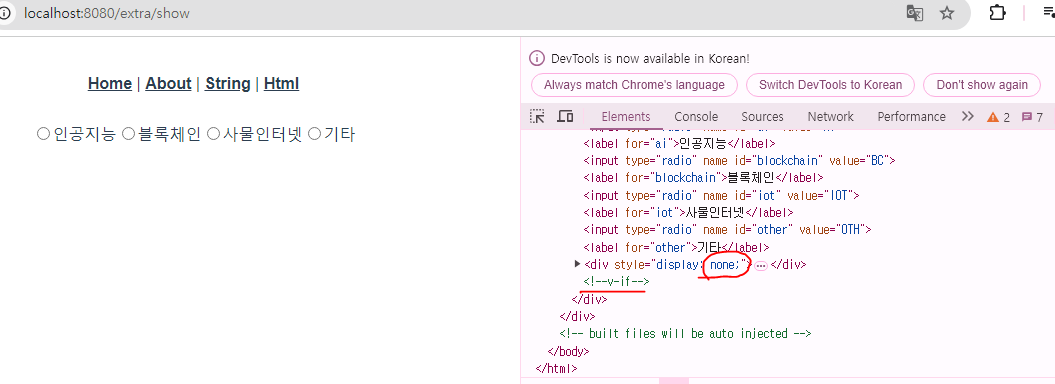
Task: Switch to the Elements tab
Action: (626, 116)
